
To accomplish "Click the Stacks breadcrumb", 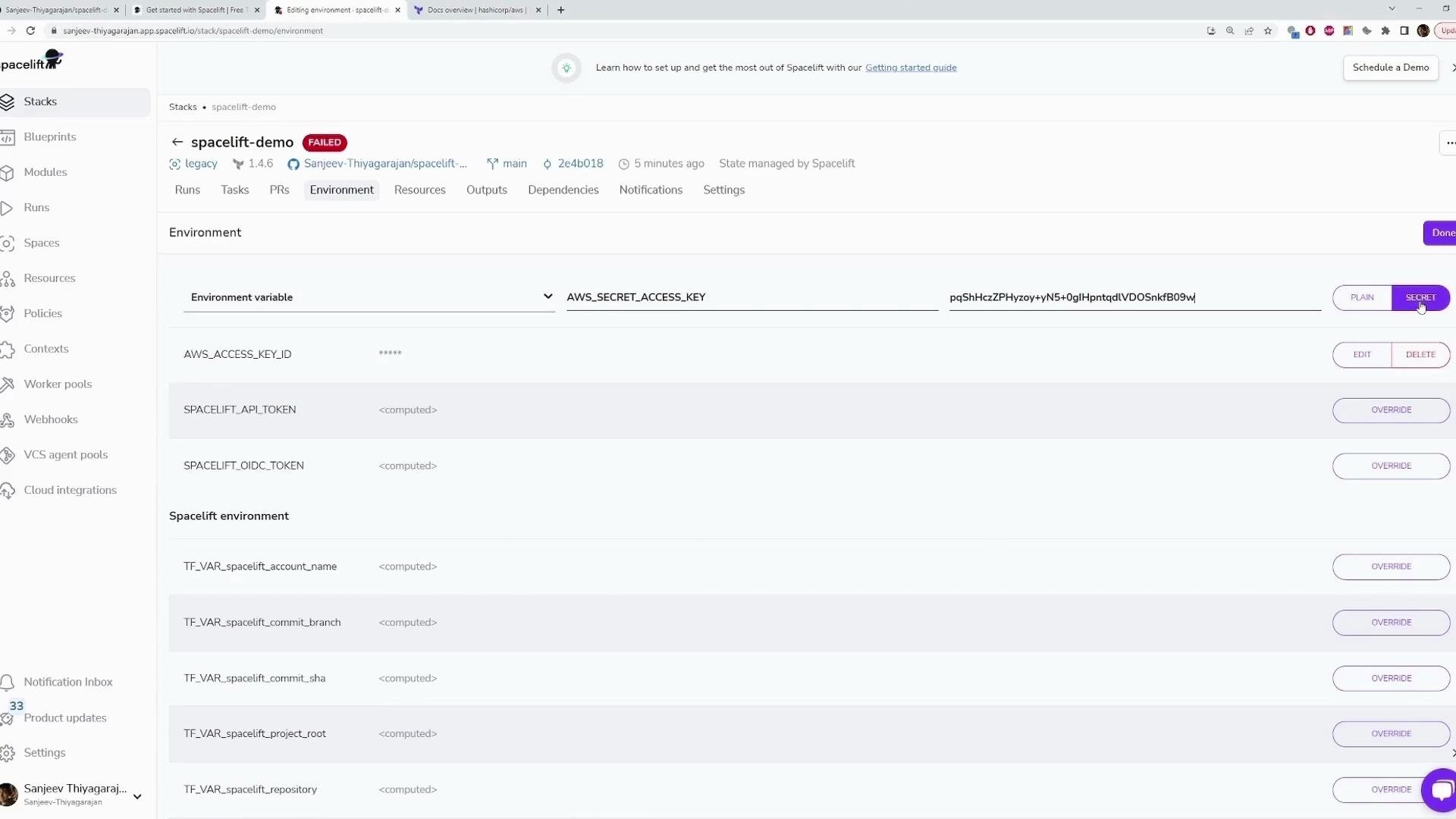I will (183, 107).
